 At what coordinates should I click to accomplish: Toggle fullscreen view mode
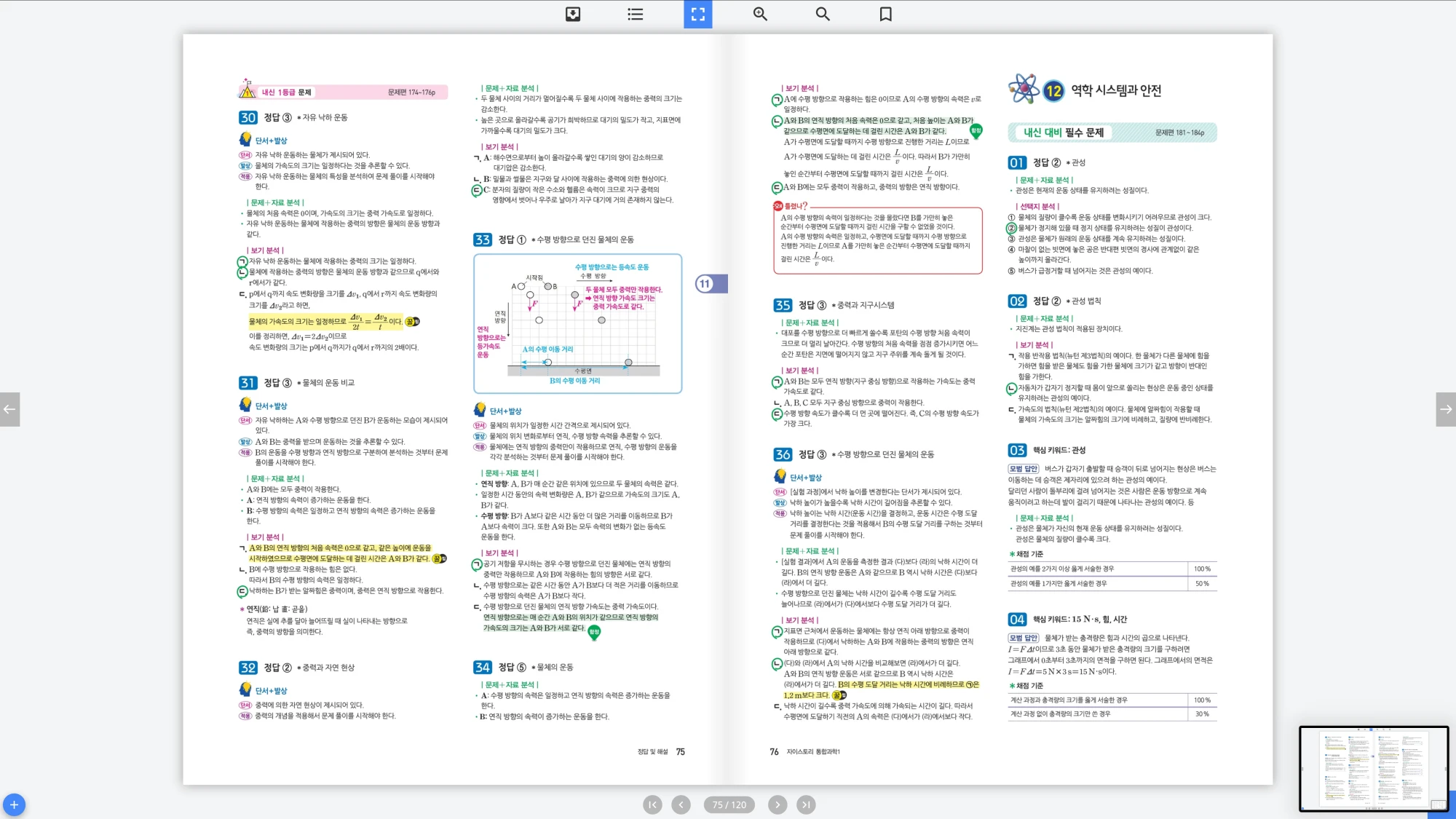point(697,14)
